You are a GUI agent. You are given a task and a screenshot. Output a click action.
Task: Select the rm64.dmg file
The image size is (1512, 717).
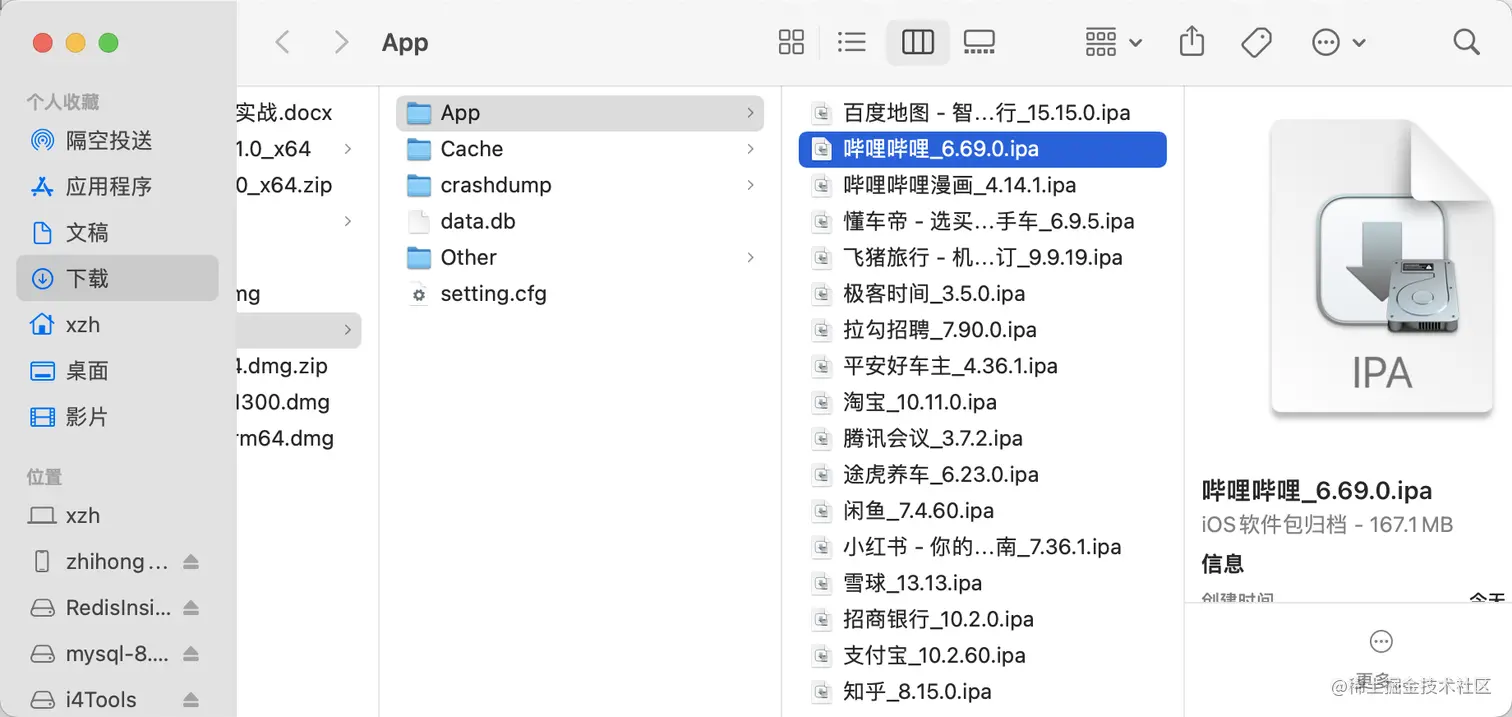[x=286, y=438]
